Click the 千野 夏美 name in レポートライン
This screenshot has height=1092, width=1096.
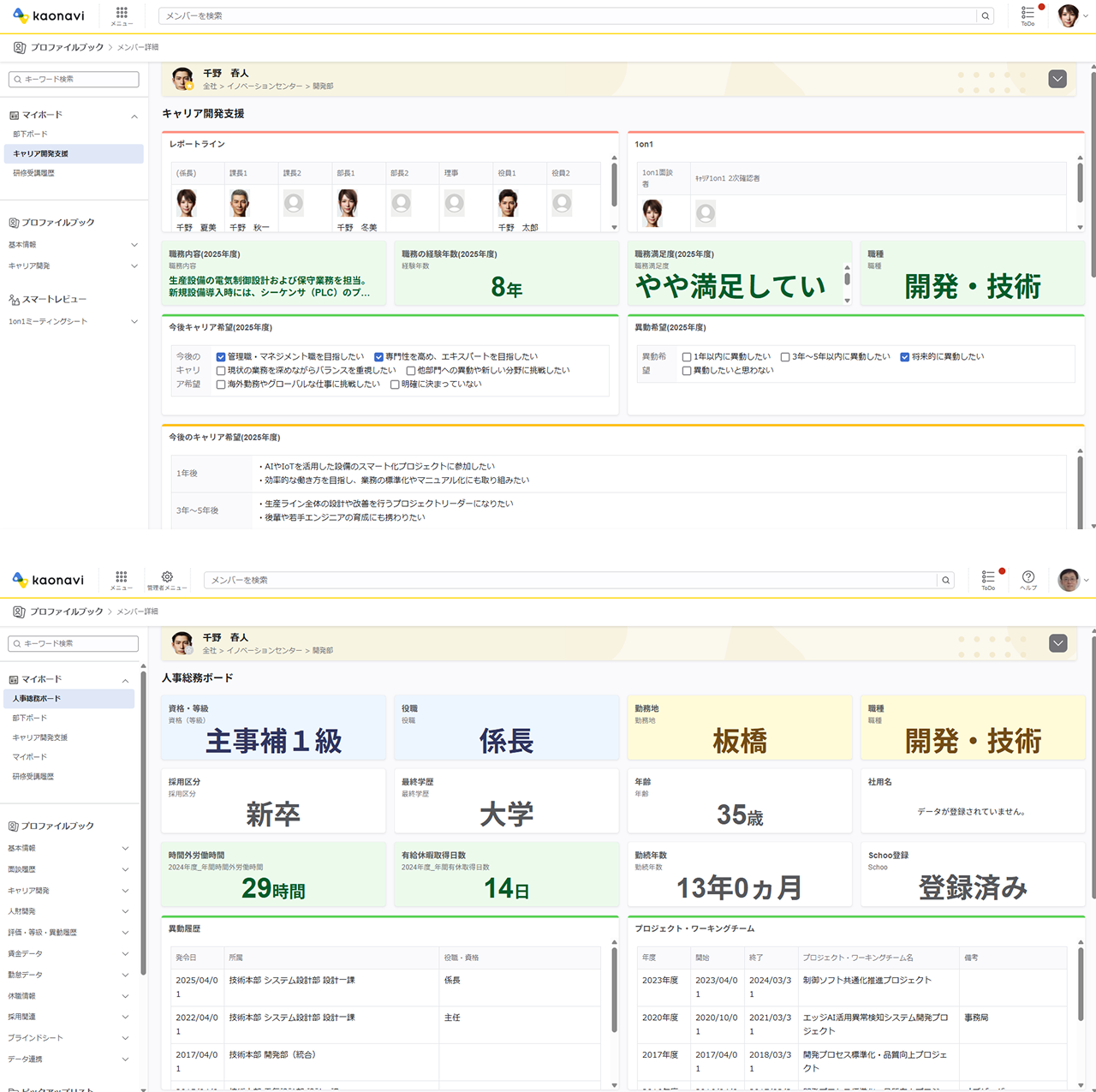[196, 228]
